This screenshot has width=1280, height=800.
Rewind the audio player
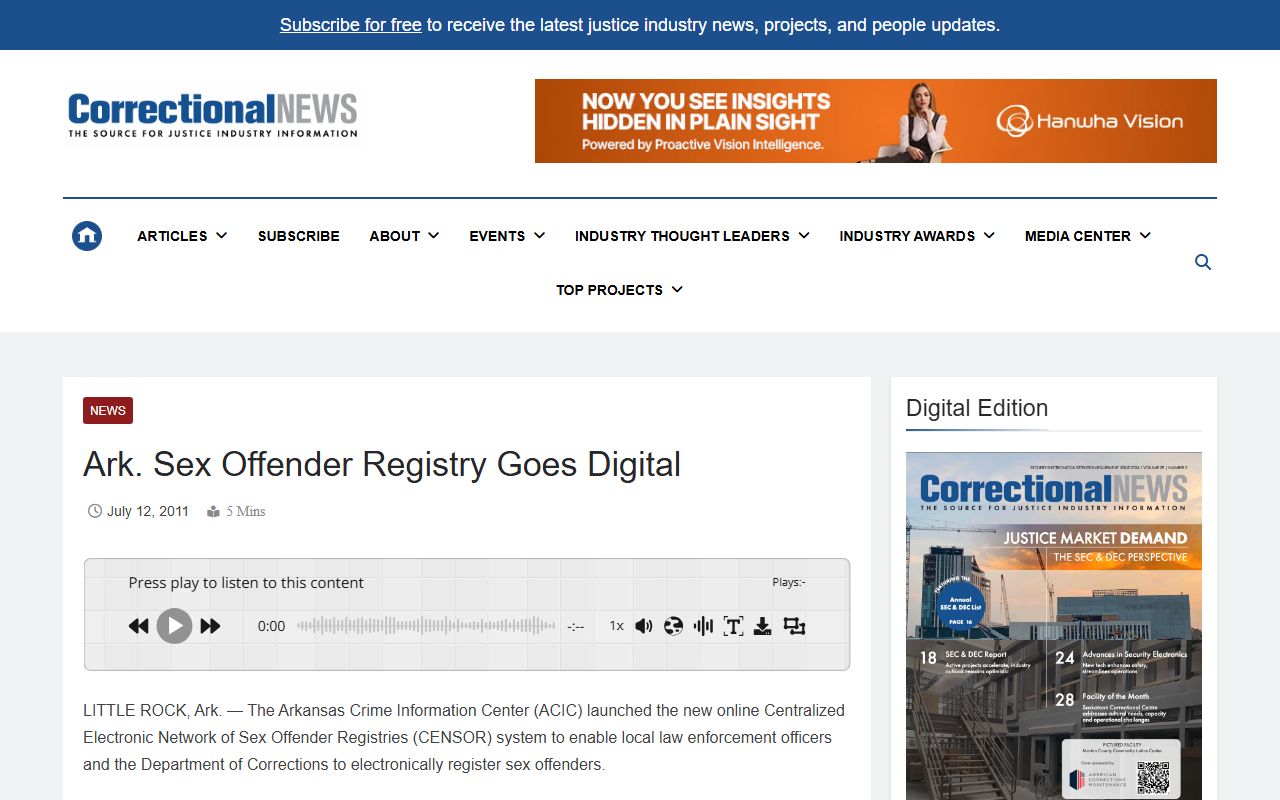[138, 626]
